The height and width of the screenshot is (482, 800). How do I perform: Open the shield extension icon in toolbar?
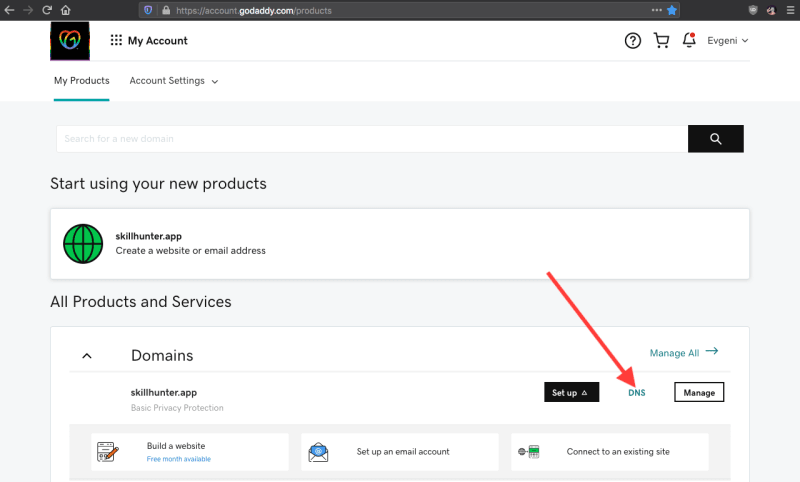click(x=753, y=10)
